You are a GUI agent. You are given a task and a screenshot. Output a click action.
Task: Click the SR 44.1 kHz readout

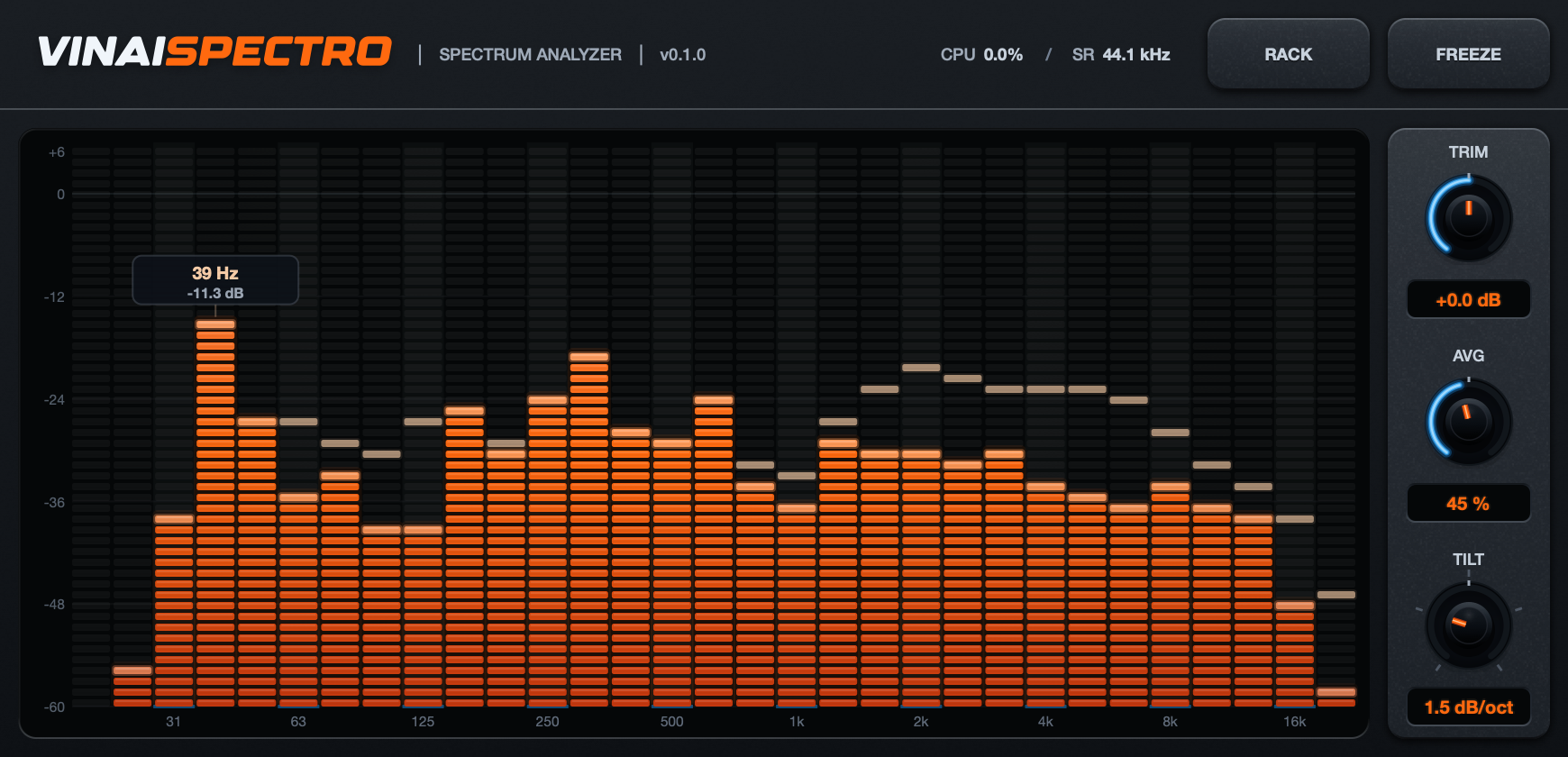pyautogui.click(x=1121, y=55)
